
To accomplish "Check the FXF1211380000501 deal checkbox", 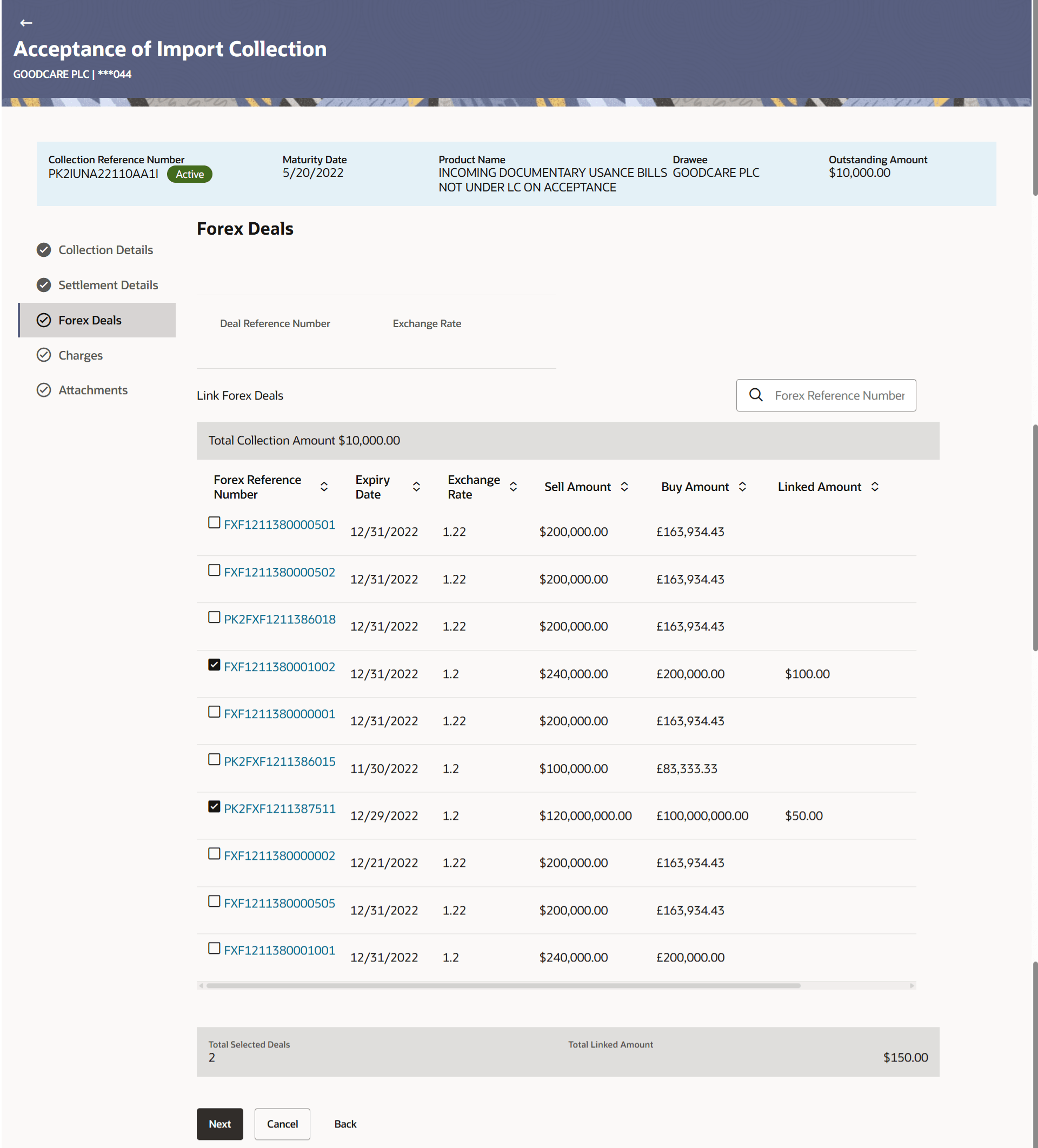I will pos(214,522).
